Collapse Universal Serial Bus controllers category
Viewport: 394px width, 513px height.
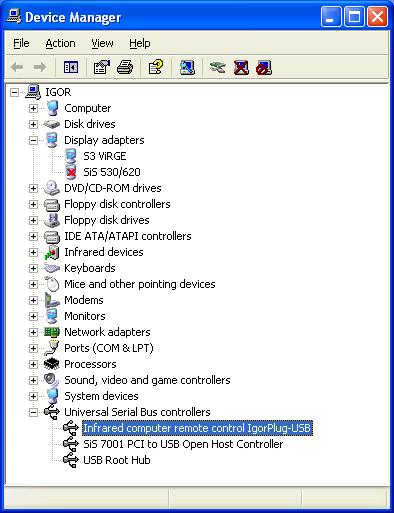coord(33,412)
